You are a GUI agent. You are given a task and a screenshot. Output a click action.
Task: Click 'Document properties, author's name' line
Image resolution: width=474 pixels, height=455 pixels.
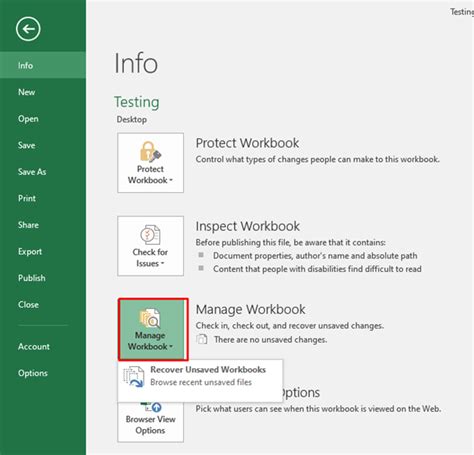(x=315, y=256)
